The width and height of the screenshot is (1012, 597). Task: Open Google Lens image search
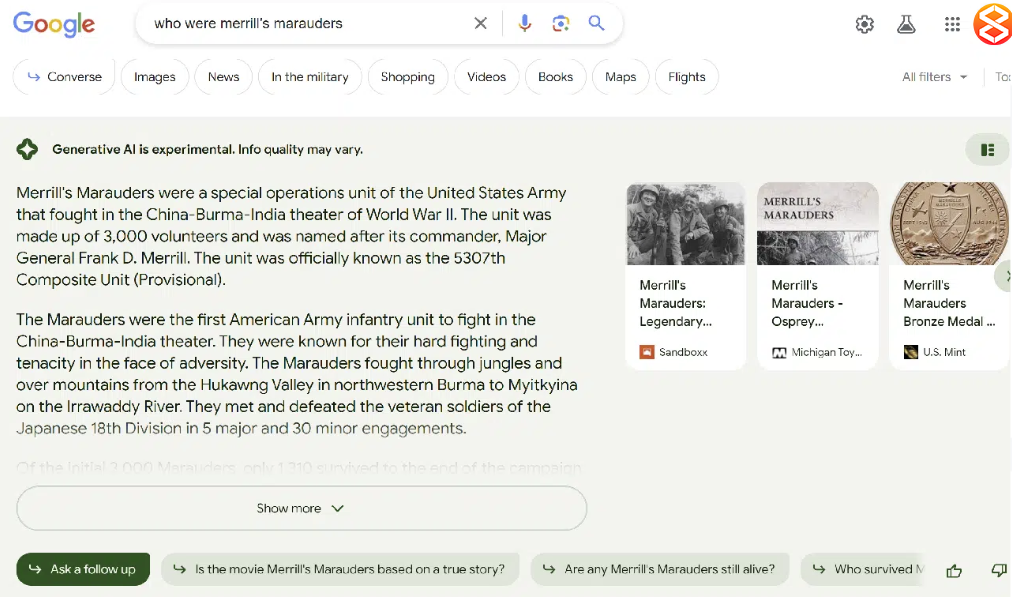561,24
